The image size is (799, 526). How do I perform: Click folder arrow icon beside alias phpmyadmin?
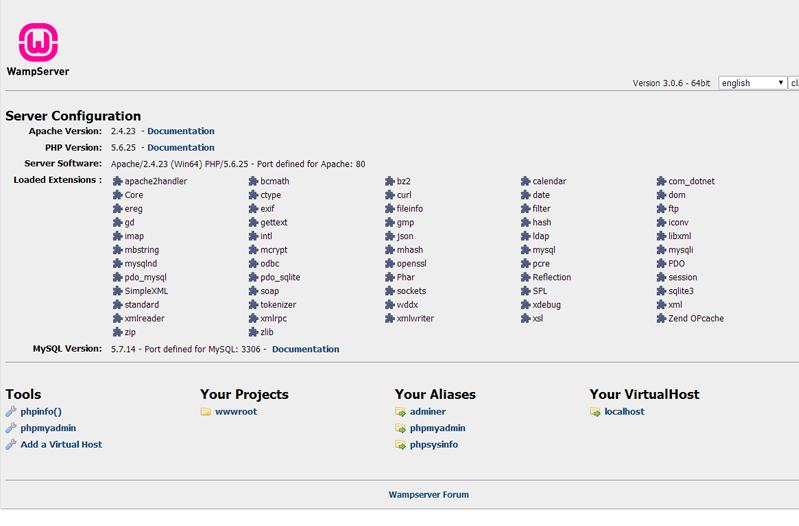click(x=401, y=428)
